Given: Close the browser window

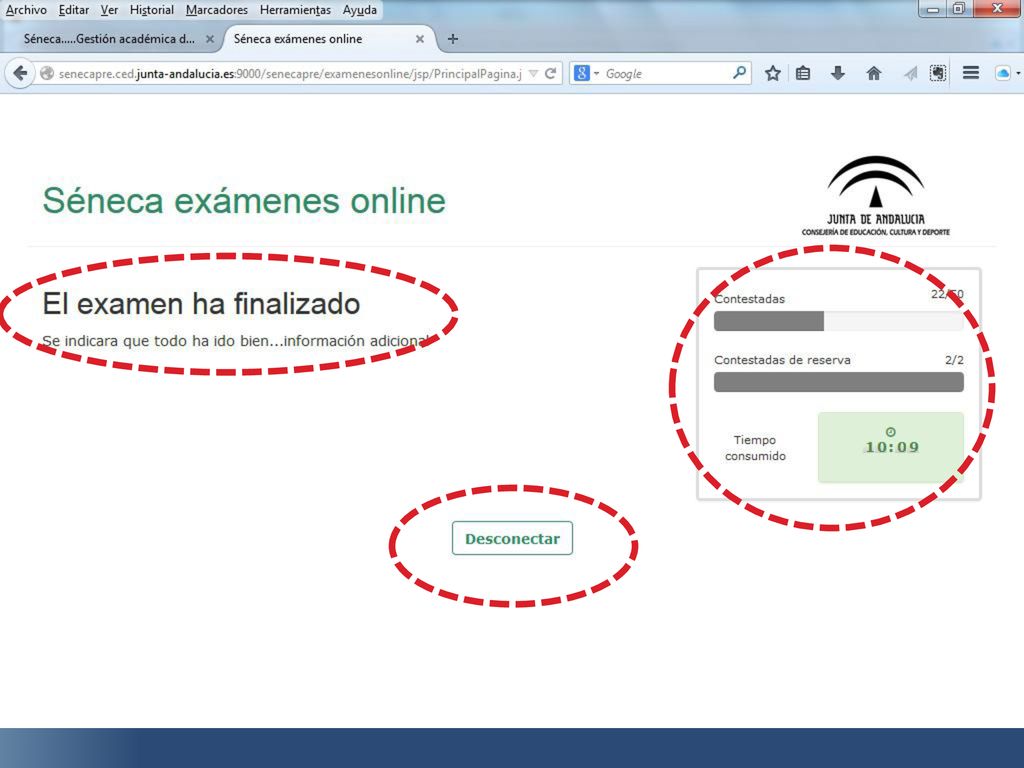Looking at the screenshot, I should (x=997, y=8).
